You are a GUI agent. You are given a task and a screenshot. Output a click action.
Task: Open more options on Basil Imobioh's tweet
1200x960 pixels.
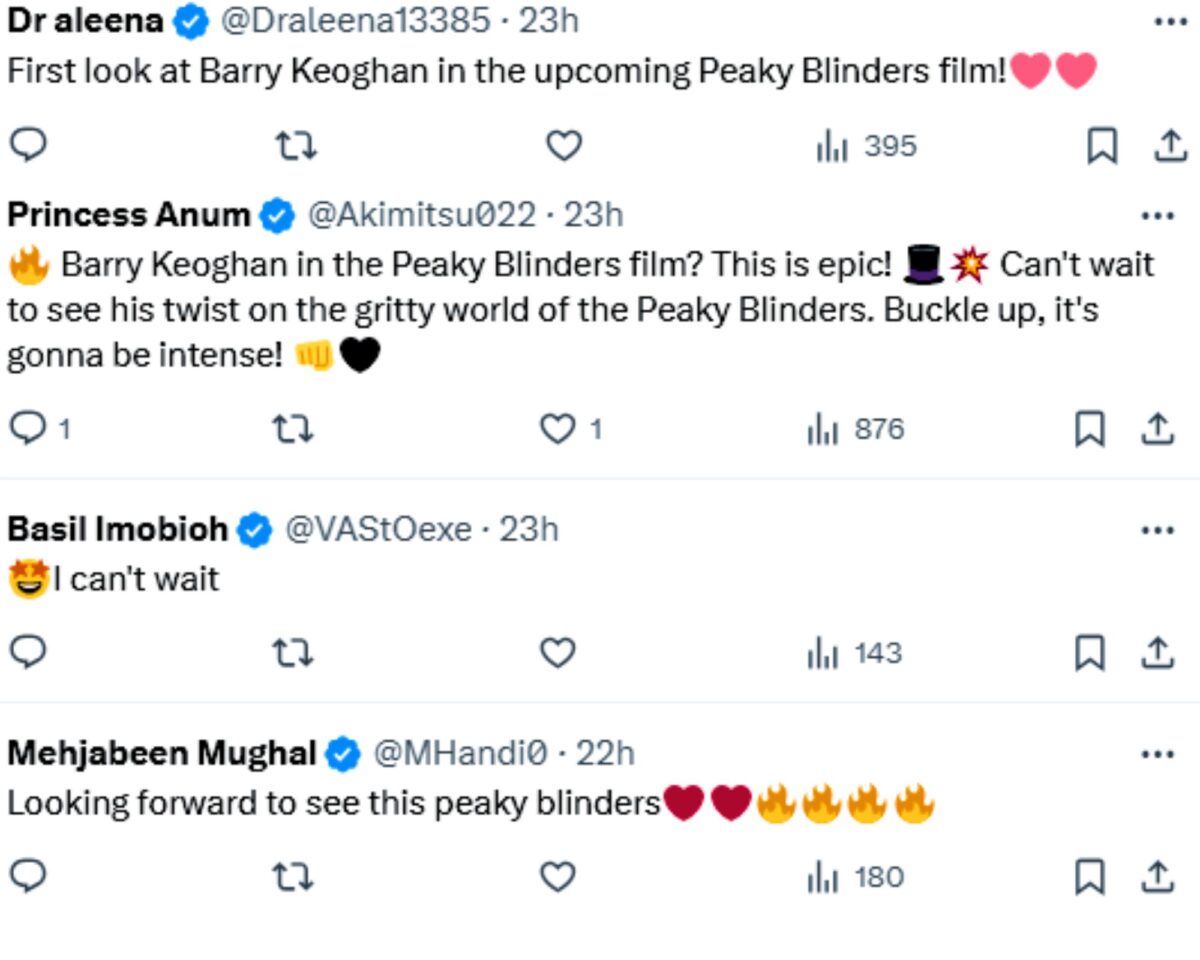click(1157, 529)
